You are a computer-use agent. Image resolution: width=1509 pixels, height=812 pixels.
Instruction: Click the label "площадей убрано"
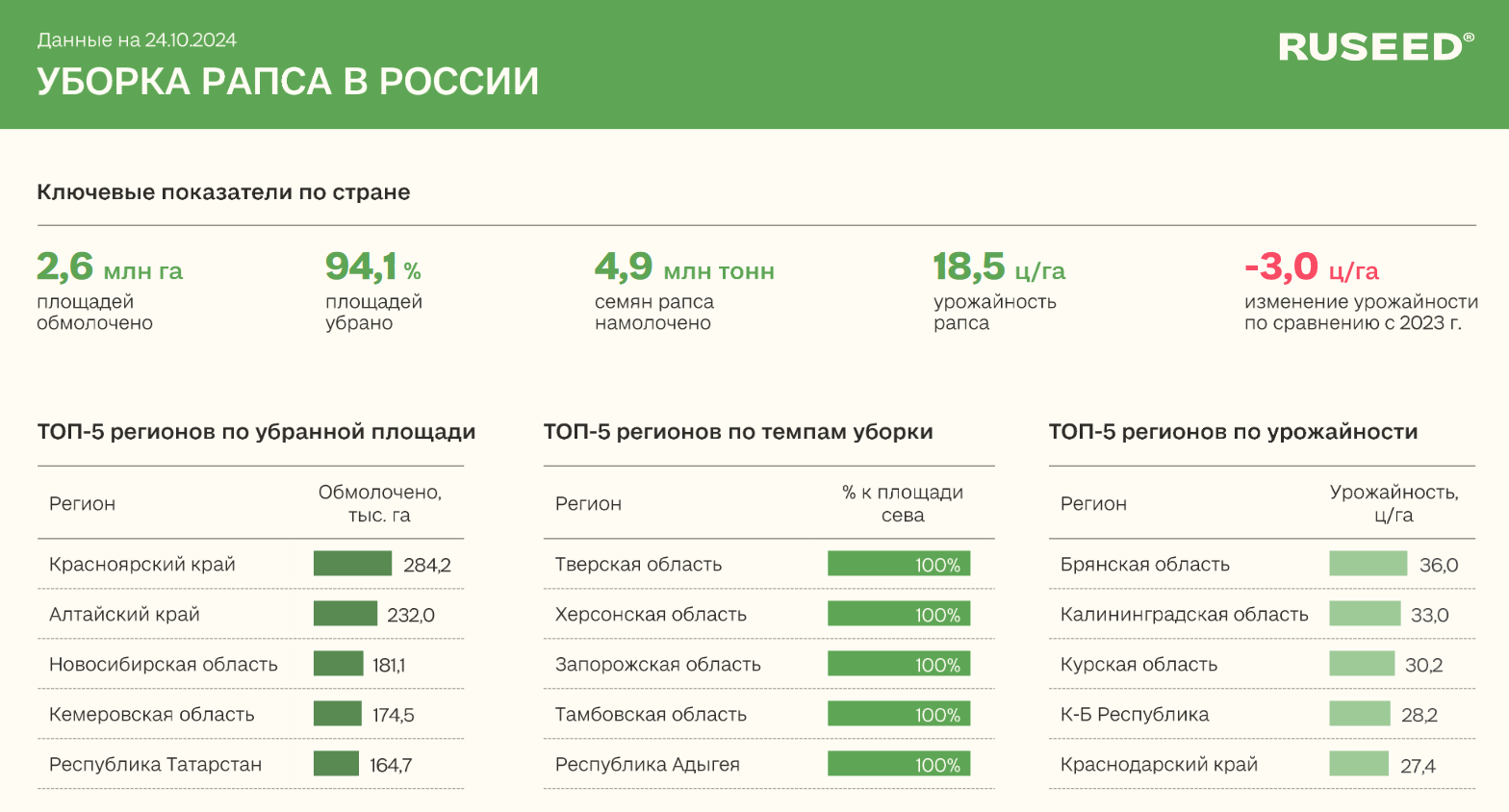(x=373, y=313)
